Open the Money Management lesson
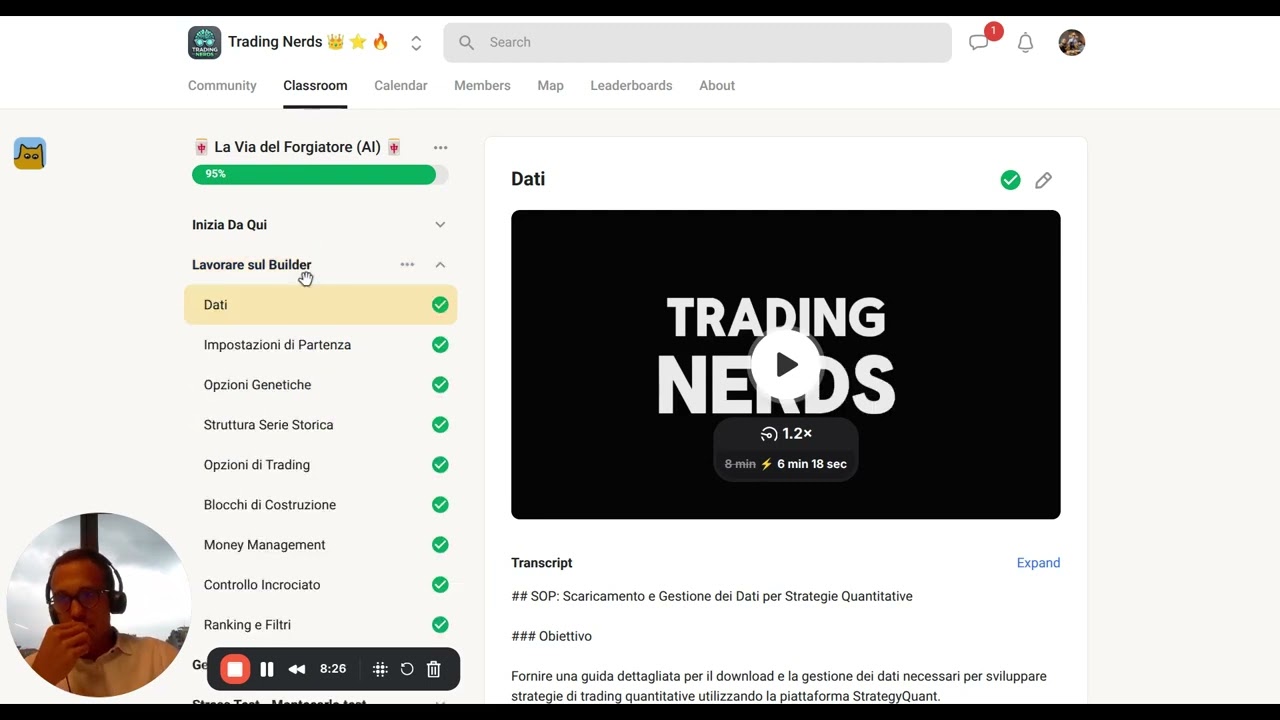The image size is (1280, 720). point(264,545)
